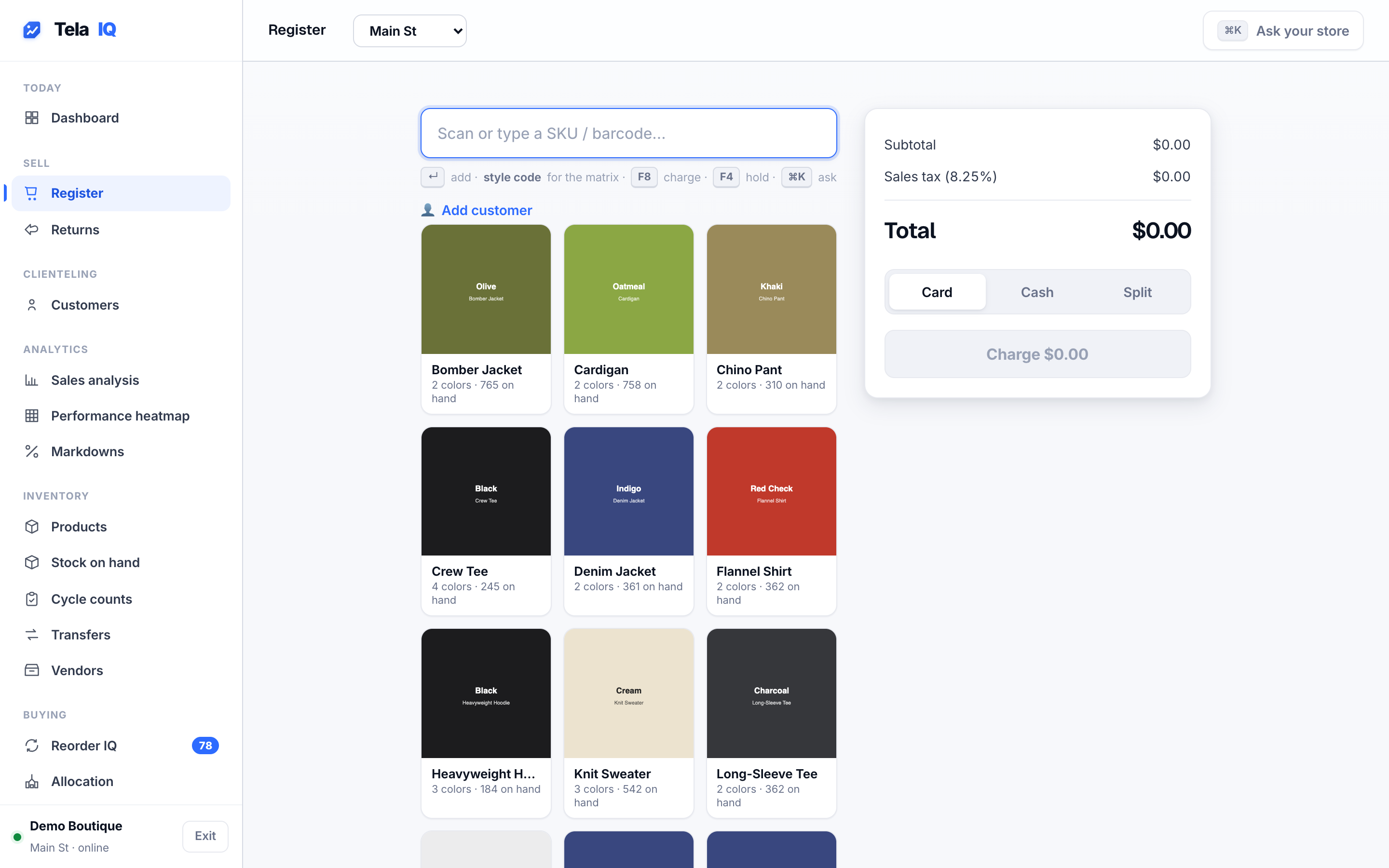Click the Total $0.00 amount

[1161, 231]
